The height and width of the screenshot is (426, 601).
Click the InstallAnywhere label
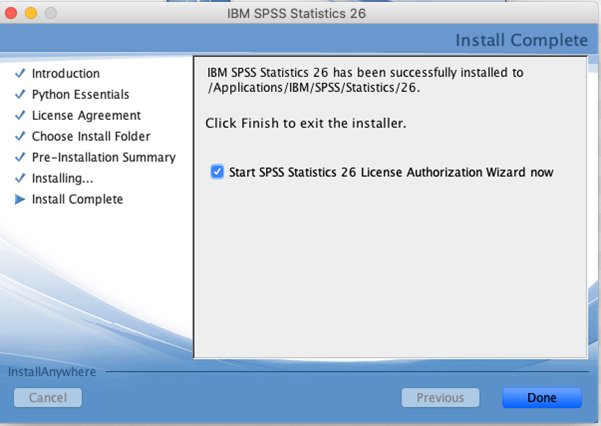(52, 372)
